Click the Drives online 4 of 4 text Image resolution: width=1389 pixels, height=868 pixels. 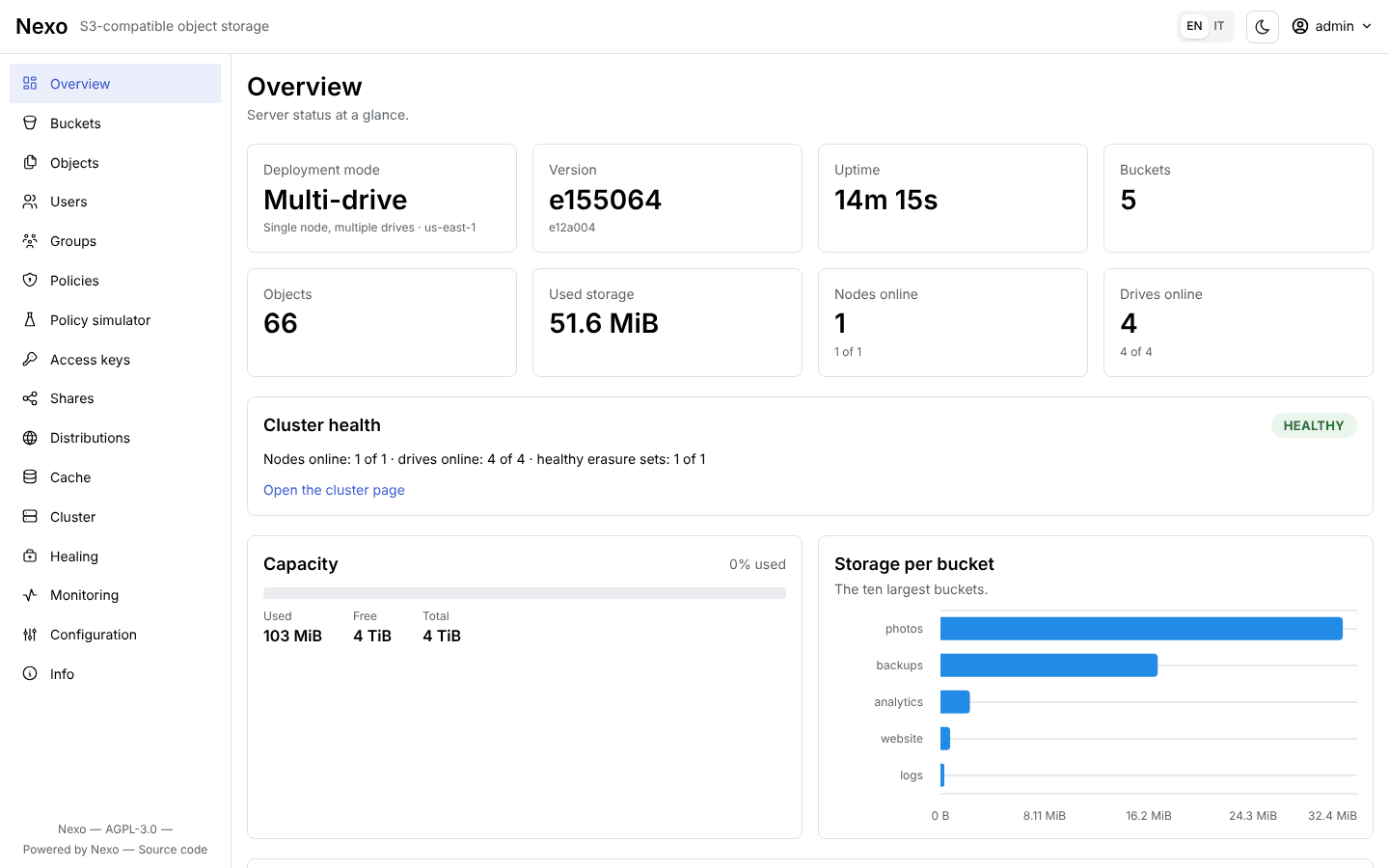point(1136,352)
